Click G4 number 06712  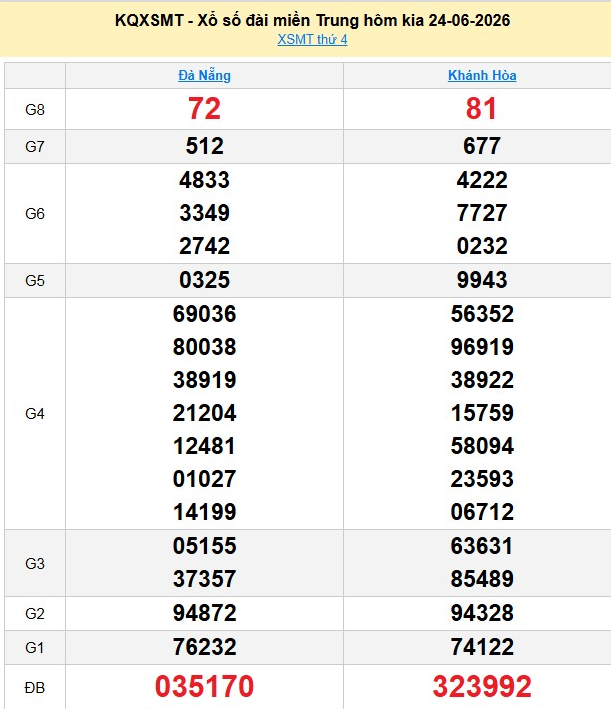point(482,512)
